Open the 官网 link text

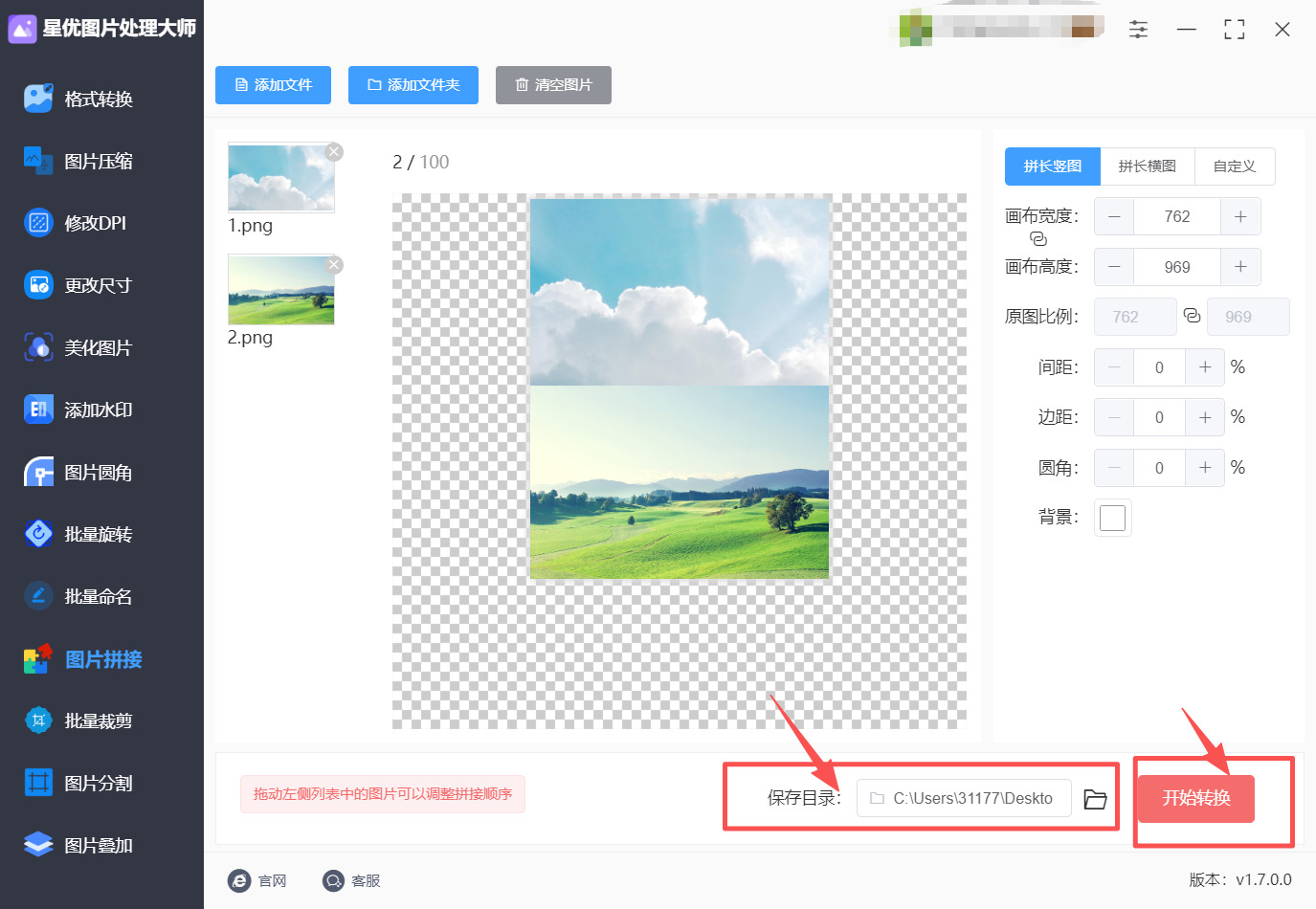(273, 881)
